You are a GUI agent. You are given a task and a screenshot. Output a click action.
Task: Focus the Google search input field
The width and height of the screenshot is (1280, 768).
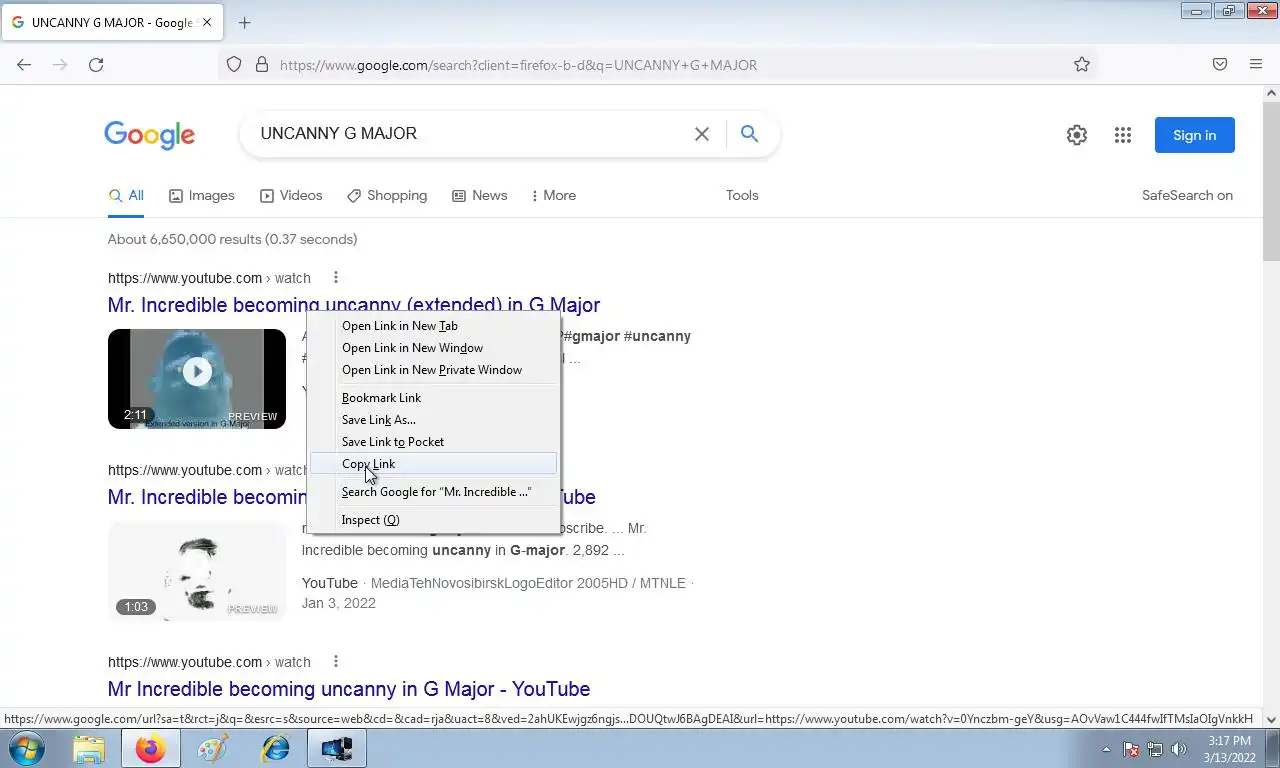[x=470, y=134]
